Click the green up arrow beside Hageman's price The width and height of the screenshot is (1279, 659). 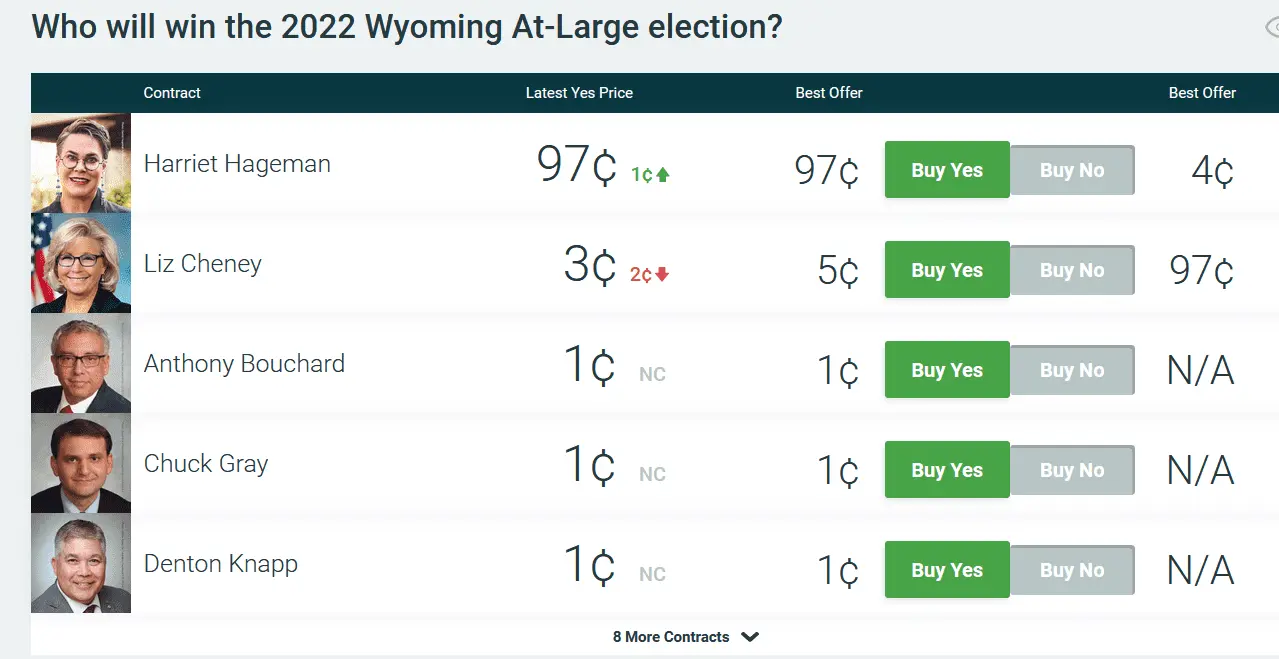pyautogui.click(x=663, y=175)
